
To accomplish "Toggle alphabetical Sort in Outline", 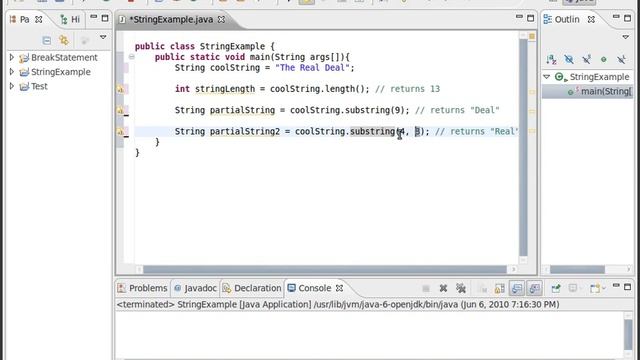I will pos(551,60).
